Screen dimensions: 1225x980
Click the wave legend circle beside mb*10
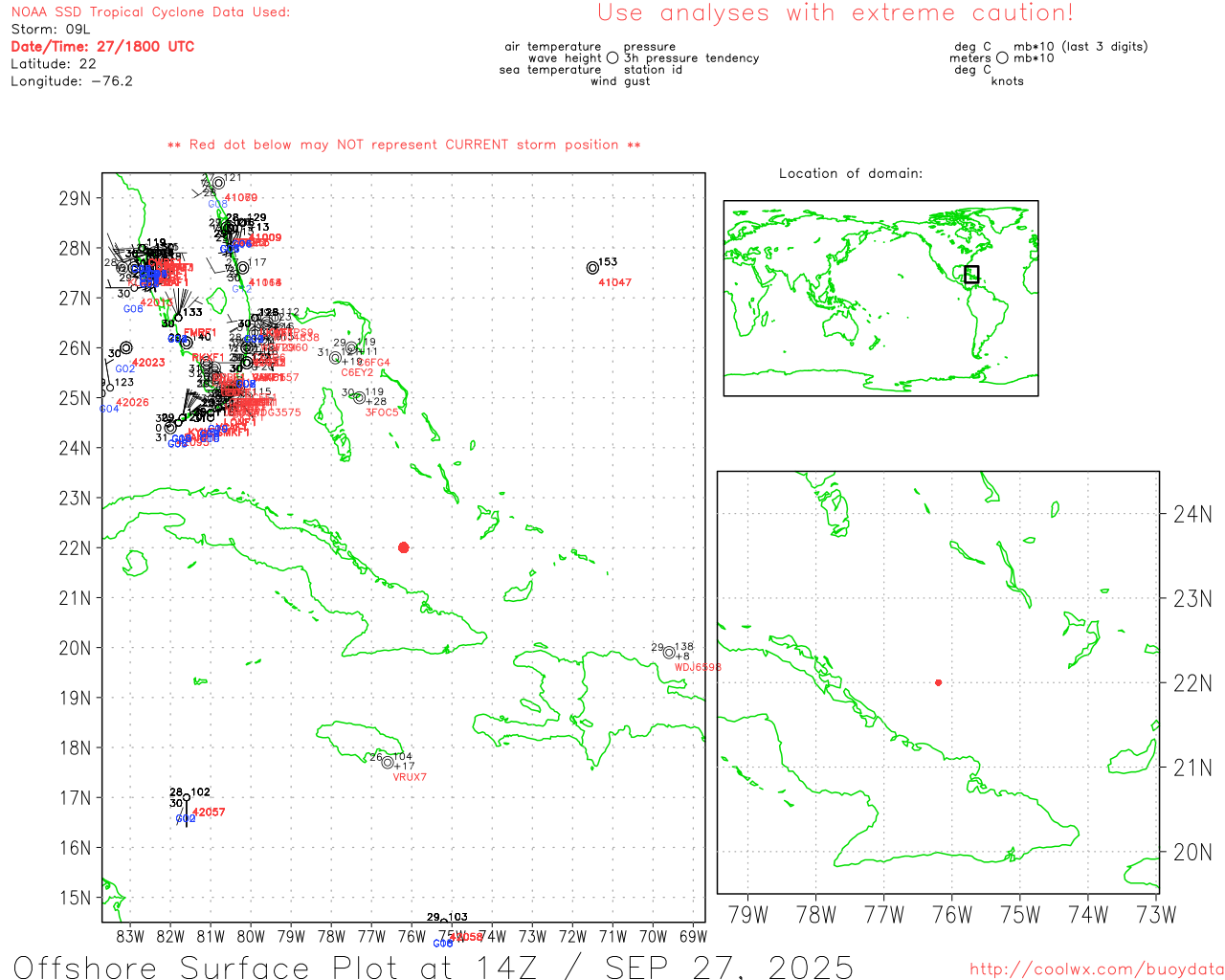[1002, 58]
